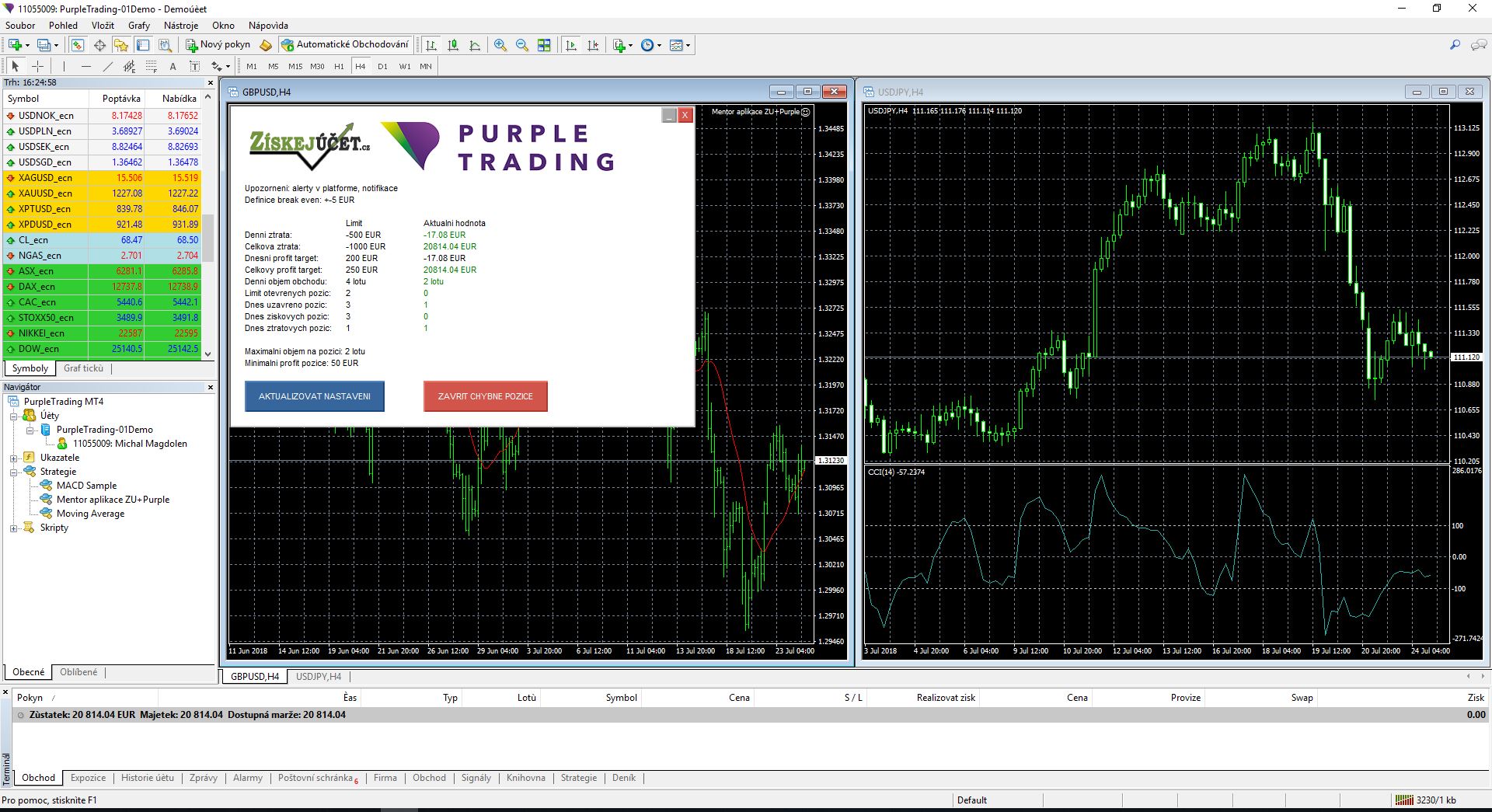Select the Fibonacci retracement tool
1492x812 pixels.
[151, 66]
